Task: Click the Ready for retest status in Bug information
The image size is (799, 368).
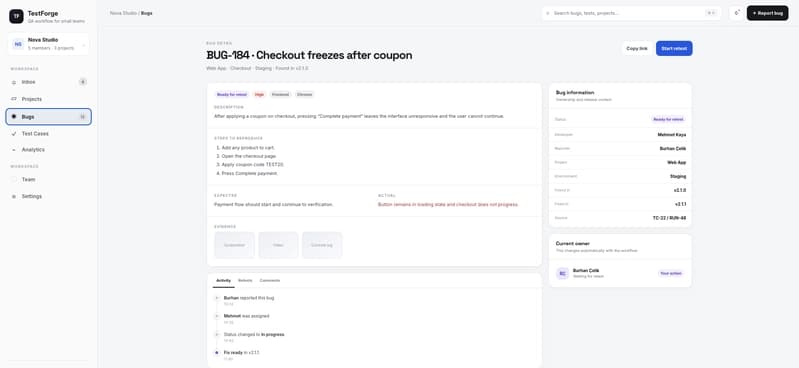Action: (668, 119)
